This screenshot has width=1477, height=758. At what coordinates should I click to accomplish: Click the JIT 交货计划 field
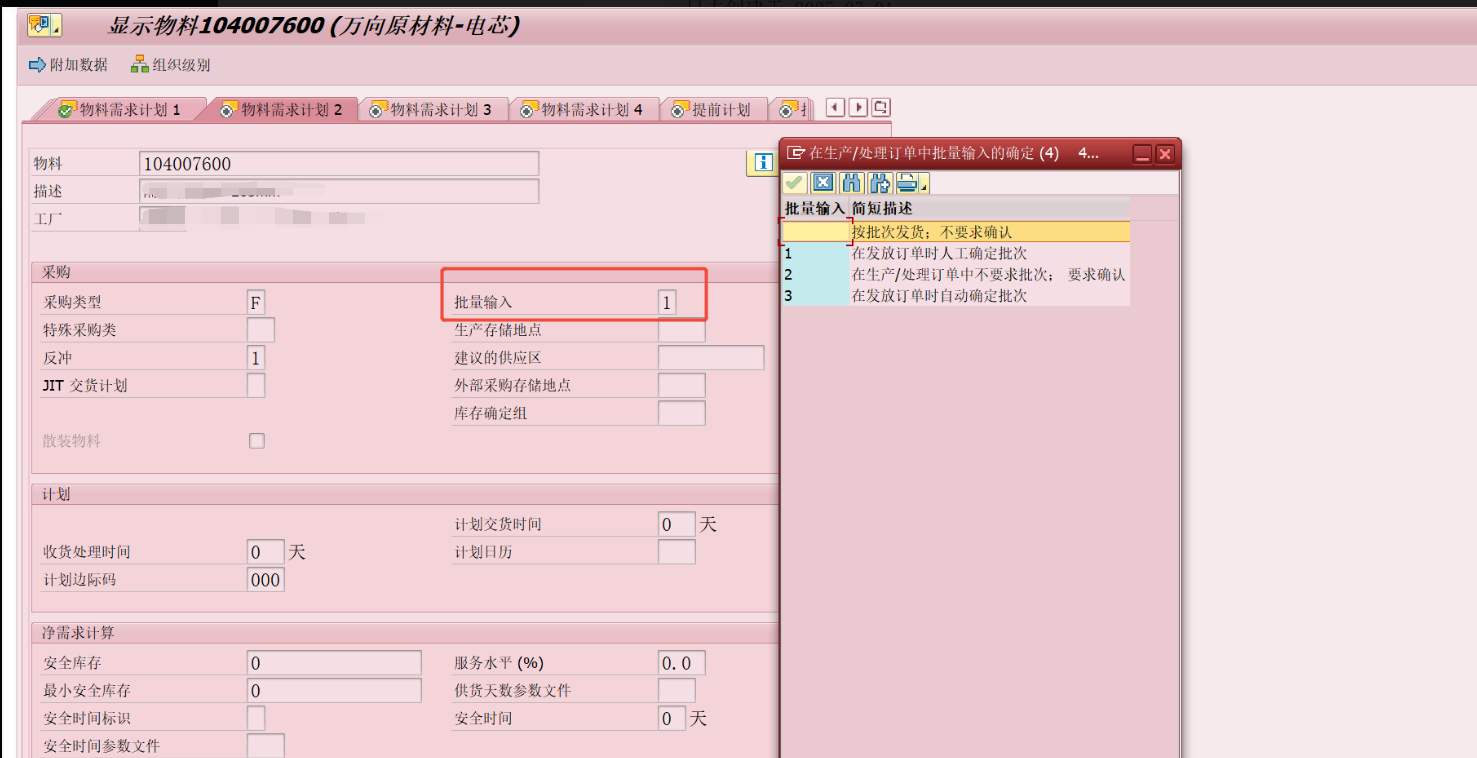[x=256, y=385]
